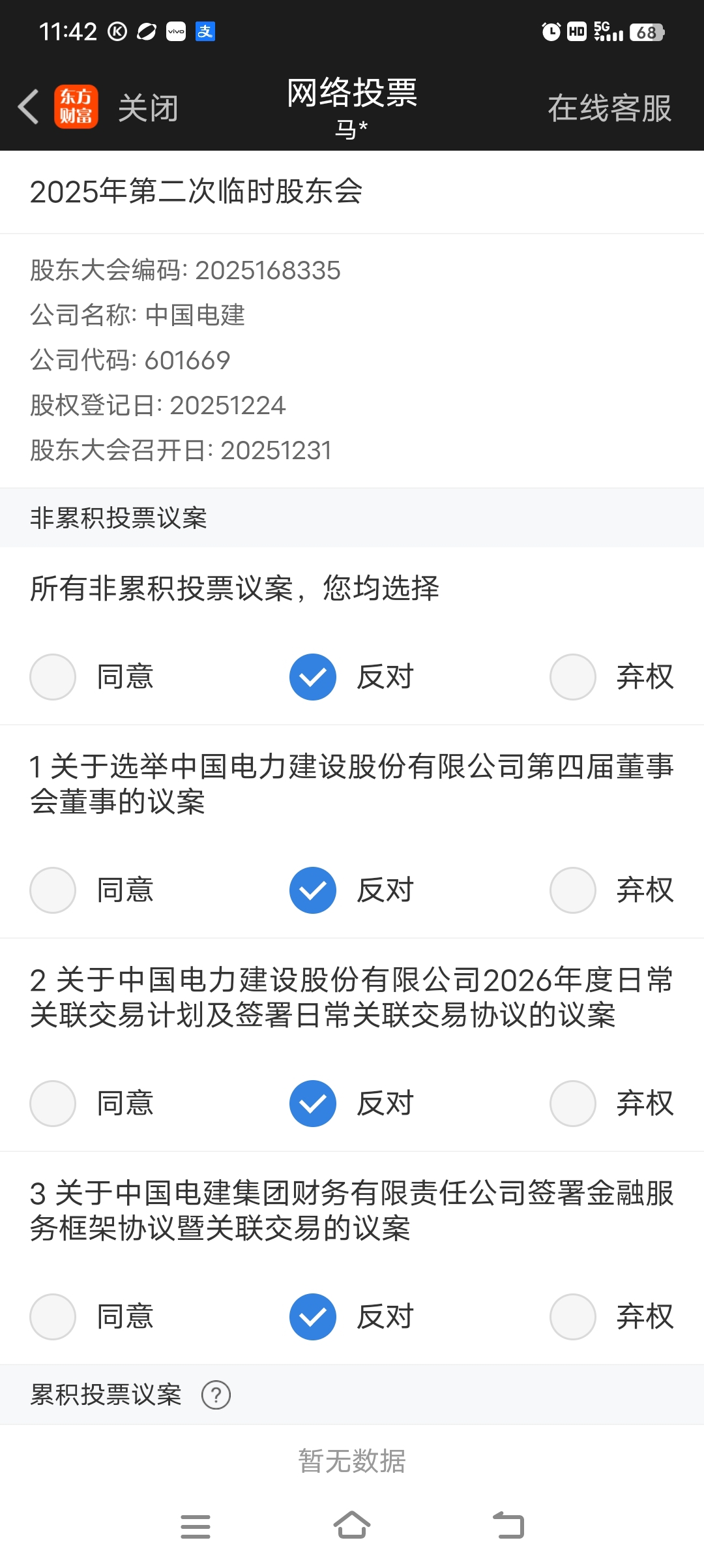This screenshot has height=1568, width=704.
Task: Choose 弃权 for proposal 2 related transactions
Action: 573,1104
